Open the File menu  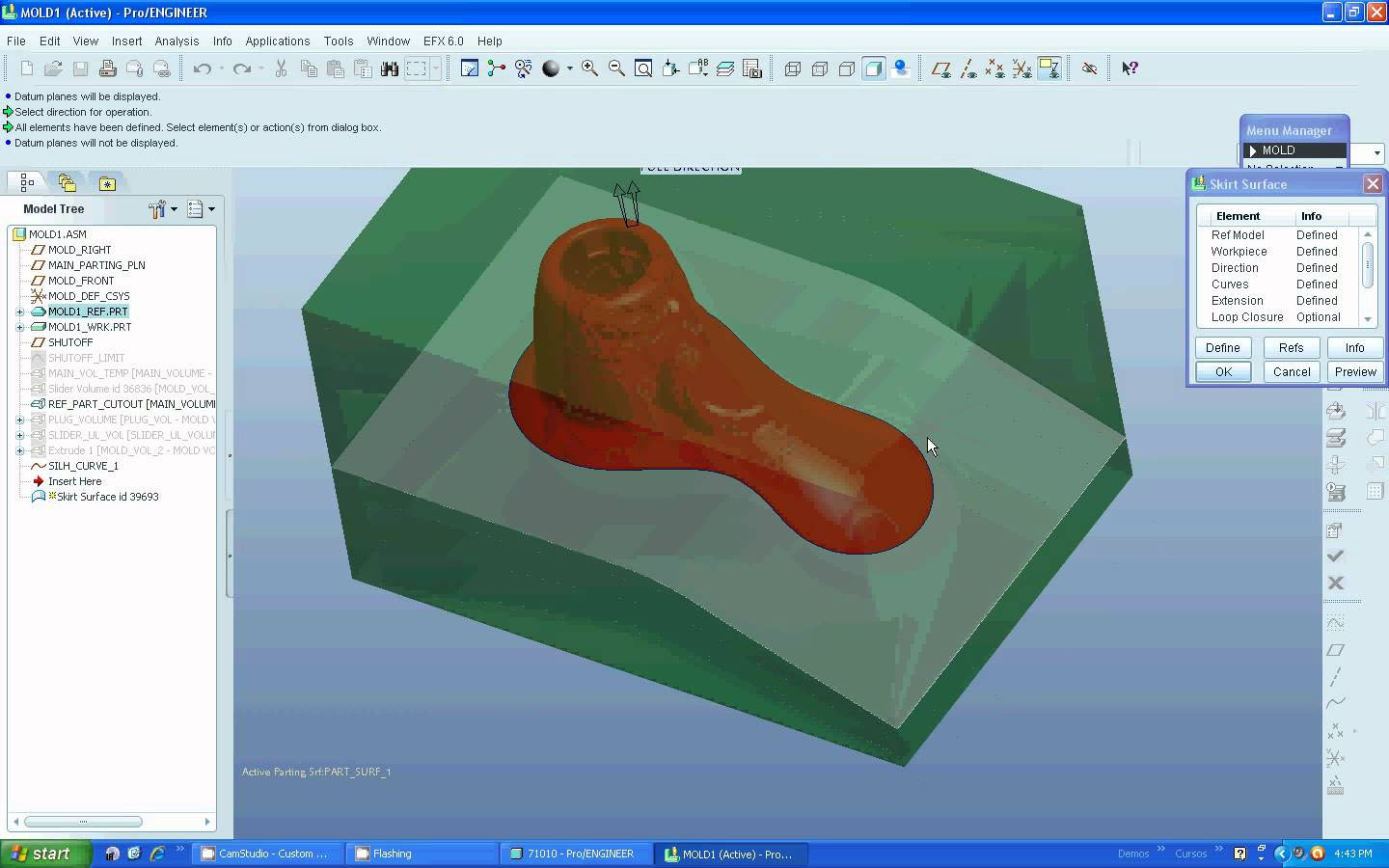click(16, 41)
